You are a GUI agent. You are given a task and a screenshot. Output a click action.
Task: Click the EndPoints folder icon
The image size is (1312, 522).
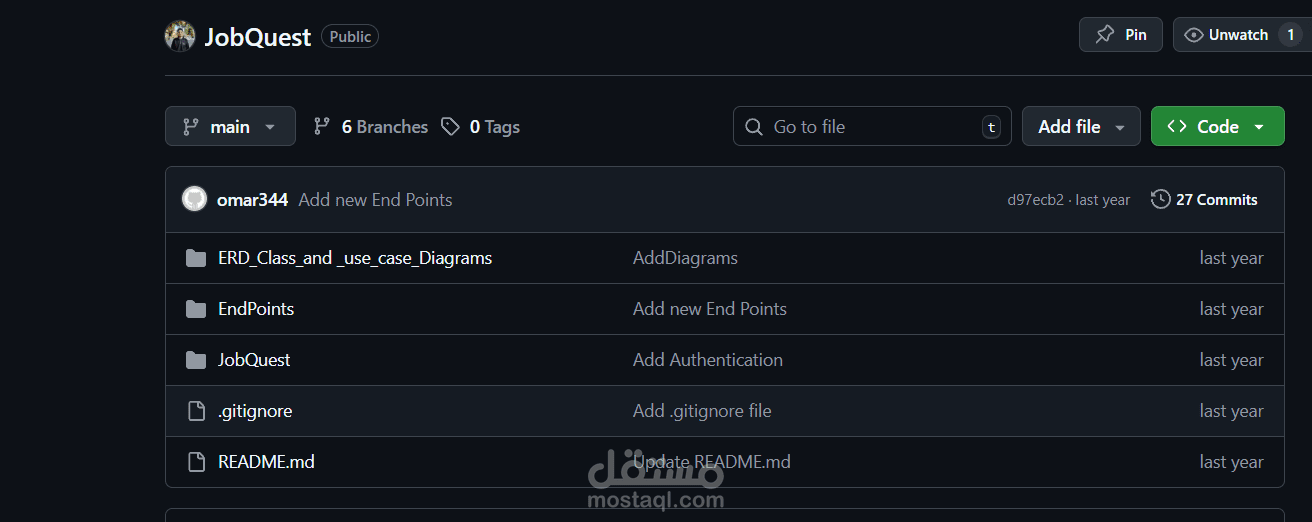tap(196, 309)
